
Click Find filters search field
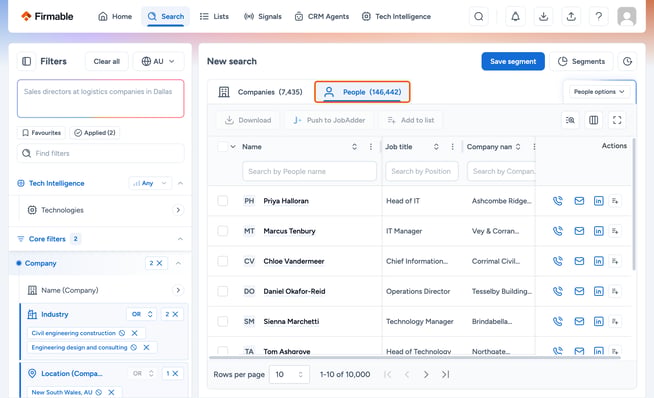101,153
